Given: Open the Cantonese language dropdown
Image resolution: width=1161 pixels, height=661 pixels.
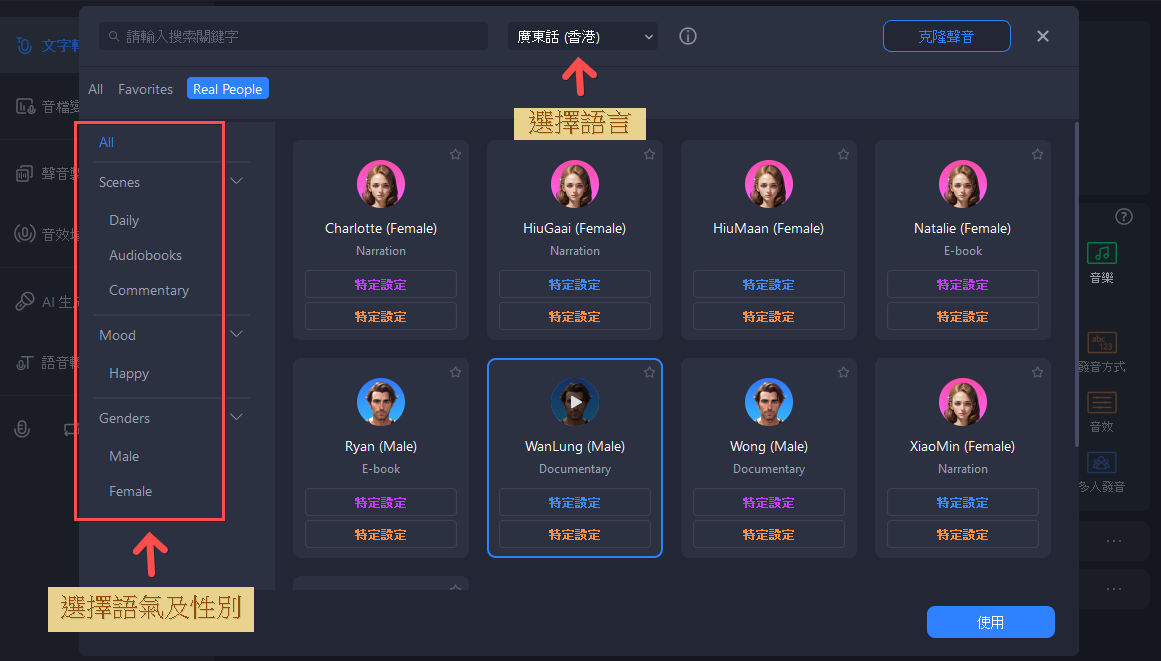Looking at the screenshot, I should (583, 37).
